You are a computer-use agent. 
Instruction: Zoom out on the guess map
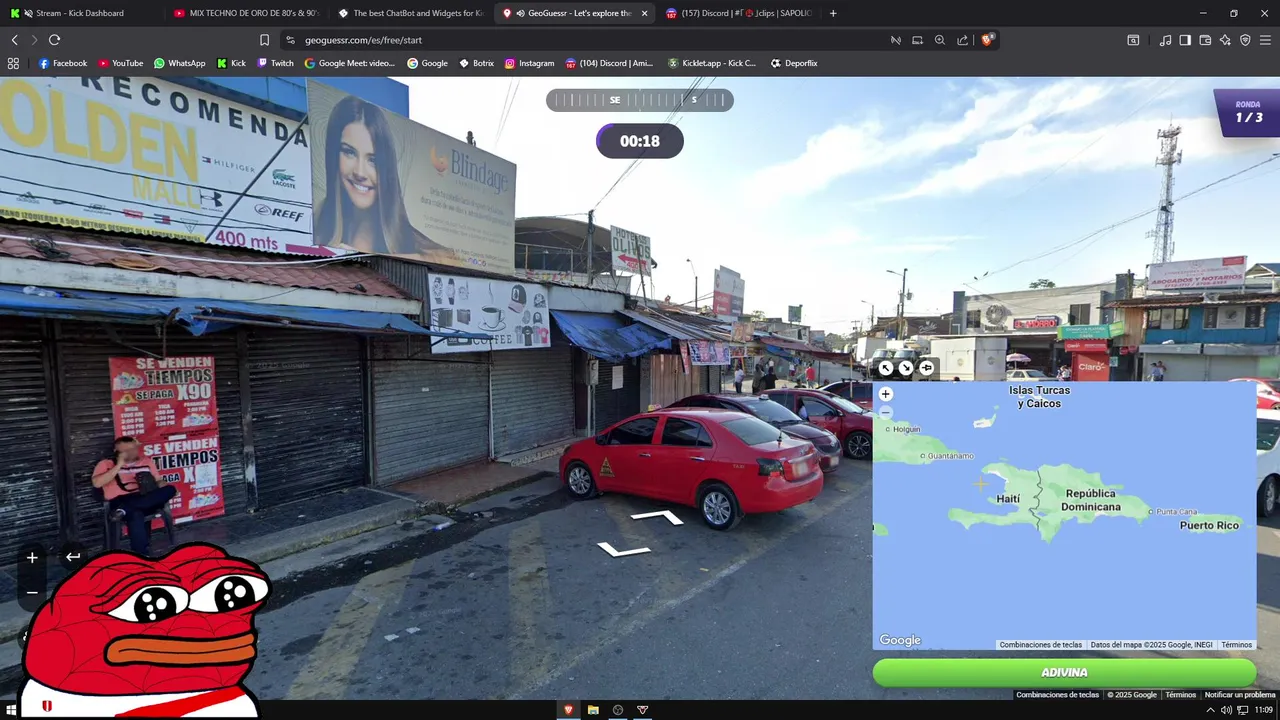tap(885, 412)
